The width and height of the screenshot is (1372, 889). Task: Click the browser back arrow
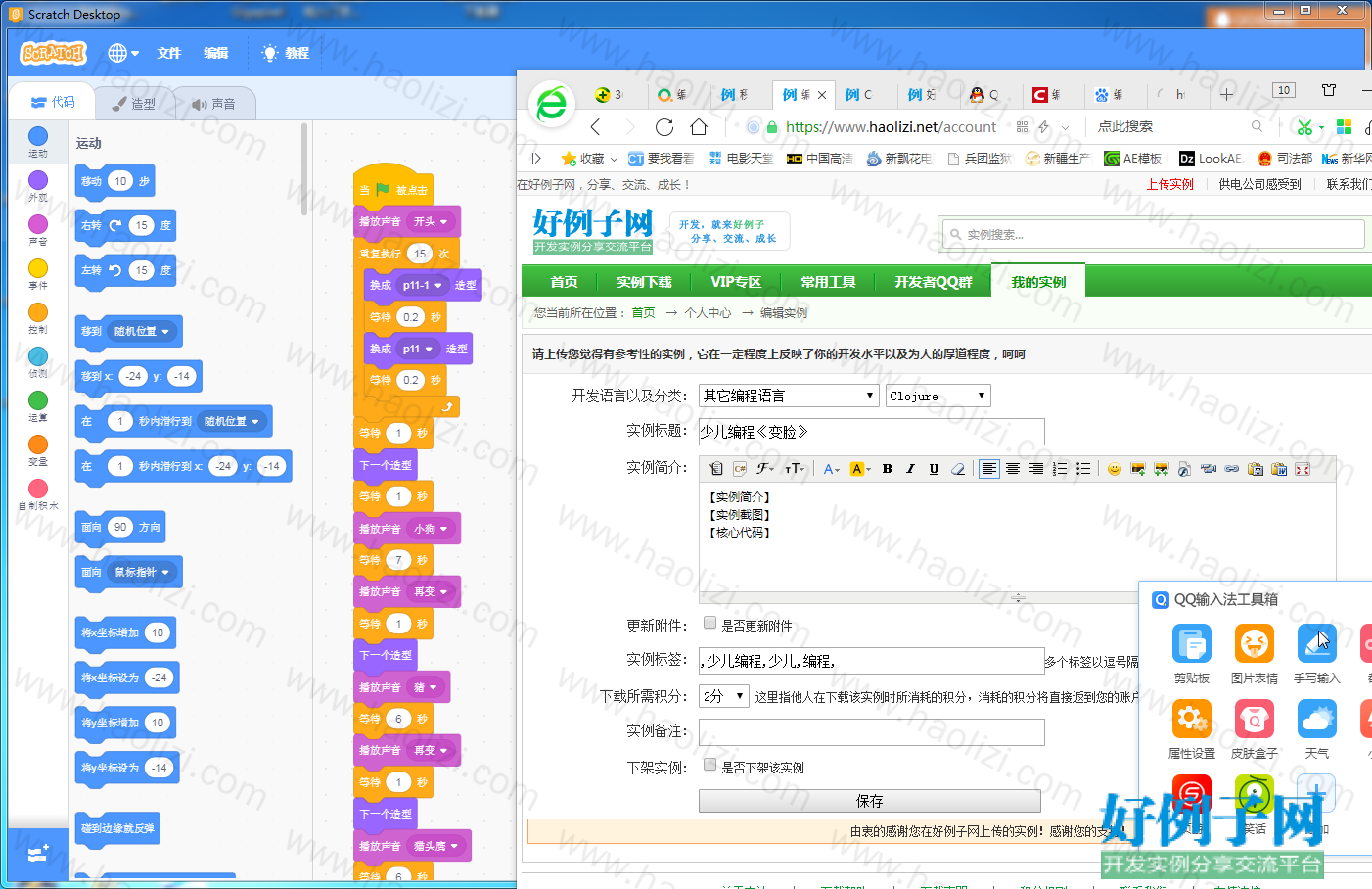[595, 126]
